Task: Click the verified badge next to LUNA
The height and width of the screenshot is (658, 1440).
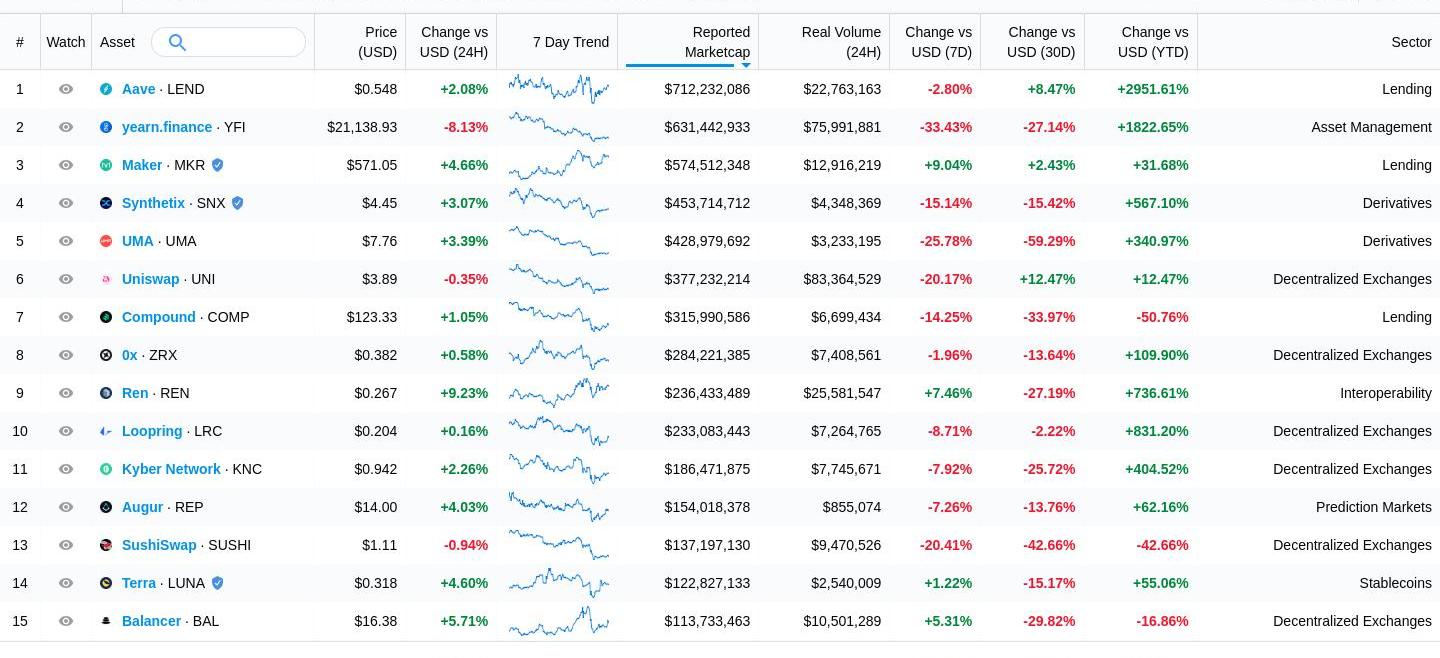Action: pyautogui.click(x=217, y=583)
